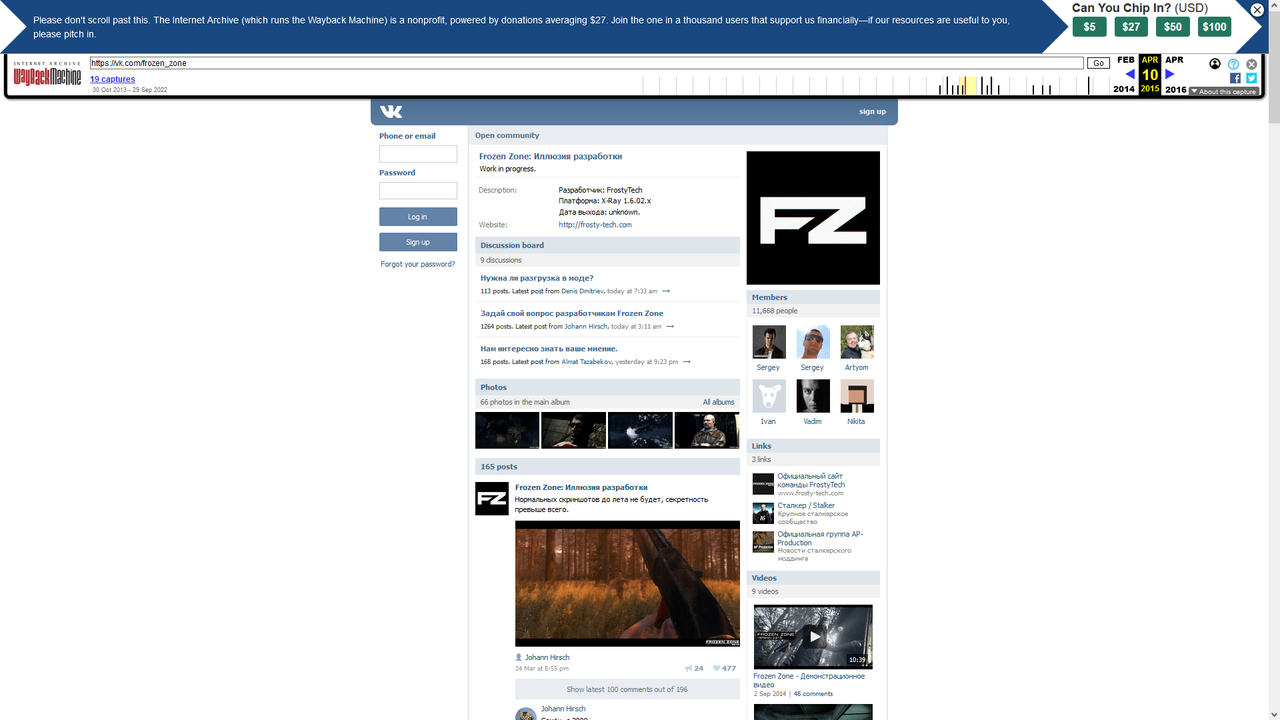Click the Wayback Go button
Viewport: 1280px width, 720px height.
(1098, 63)
